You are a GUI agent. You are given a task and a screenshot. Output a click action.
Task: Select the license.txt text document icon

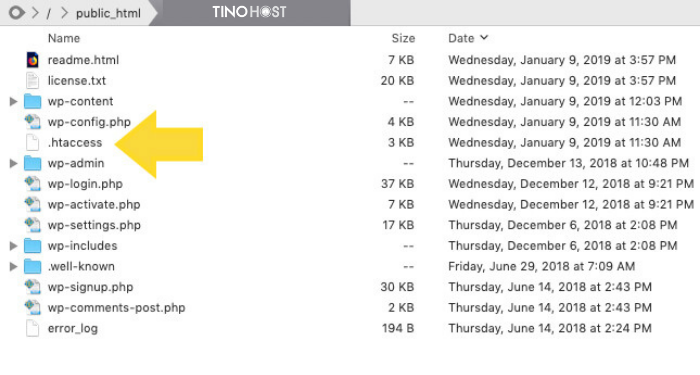32,81
